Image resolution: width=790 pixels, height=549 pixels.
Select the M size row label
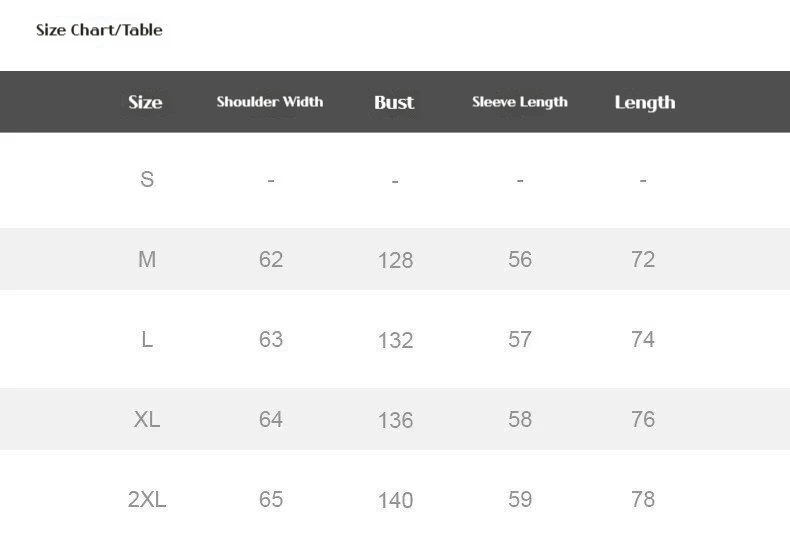[x=147, y=260]
